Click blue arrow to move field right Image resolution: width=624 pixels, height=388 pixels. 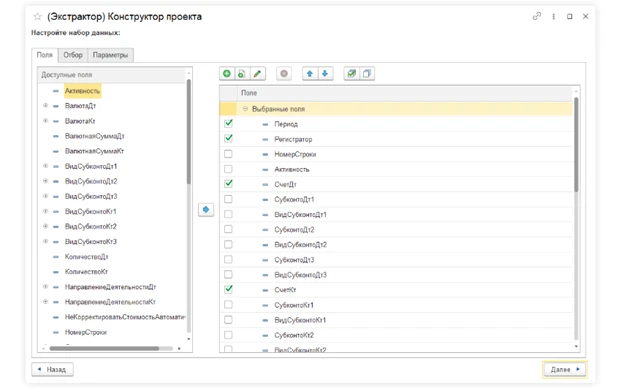point(206,209)
